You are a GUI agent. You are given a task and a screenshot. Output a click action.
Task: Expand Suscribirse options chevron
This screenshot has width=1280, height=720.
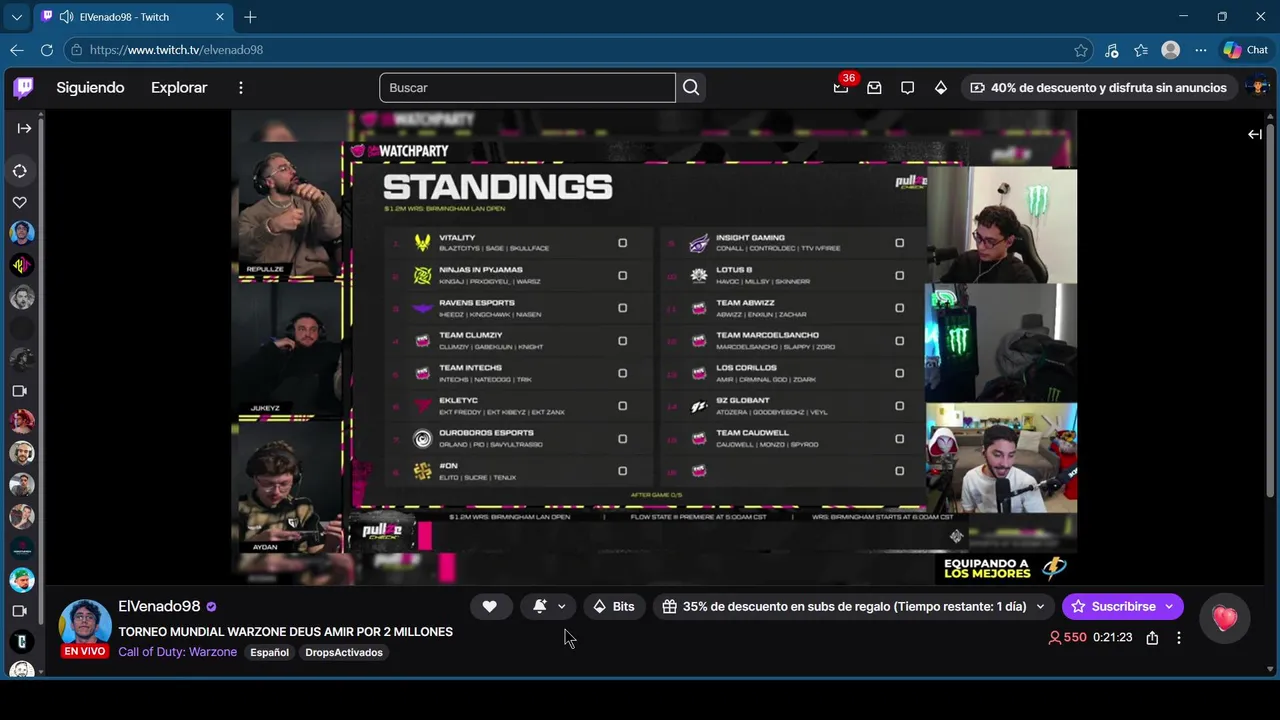(x=1169, y=606)
